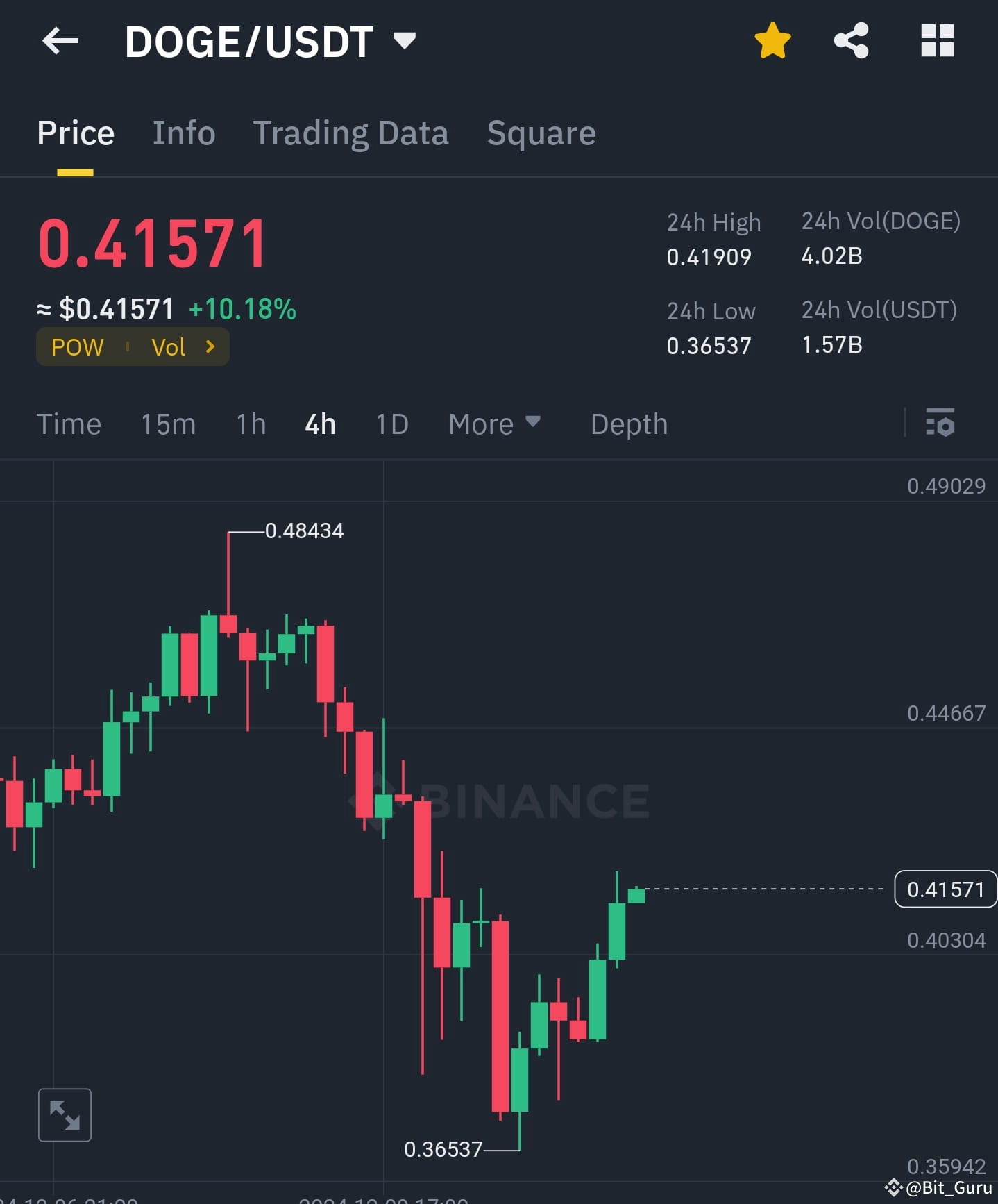This screenshot has width=998, height=1204.
Task: Switch chart to 1D timeframe
Action: 391,424
